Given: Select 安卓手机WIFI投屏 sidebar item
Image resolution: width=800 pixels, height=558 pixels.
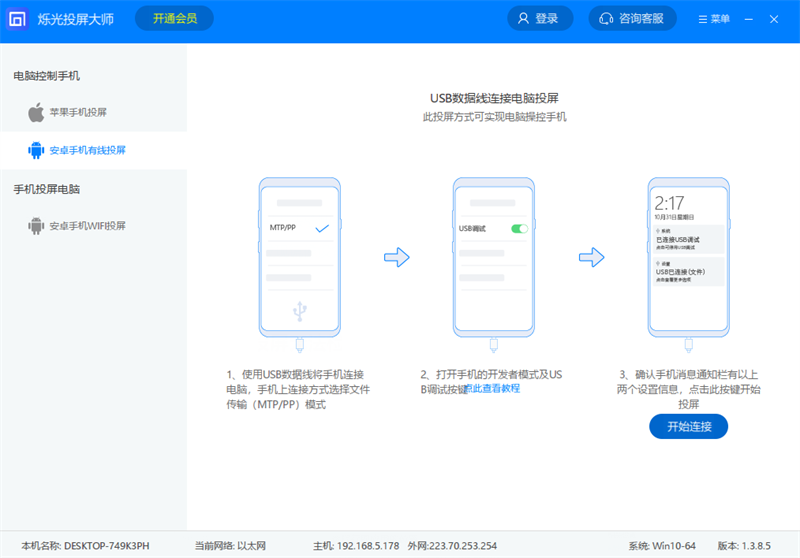Looking at the screenshot, I should 94,226.
